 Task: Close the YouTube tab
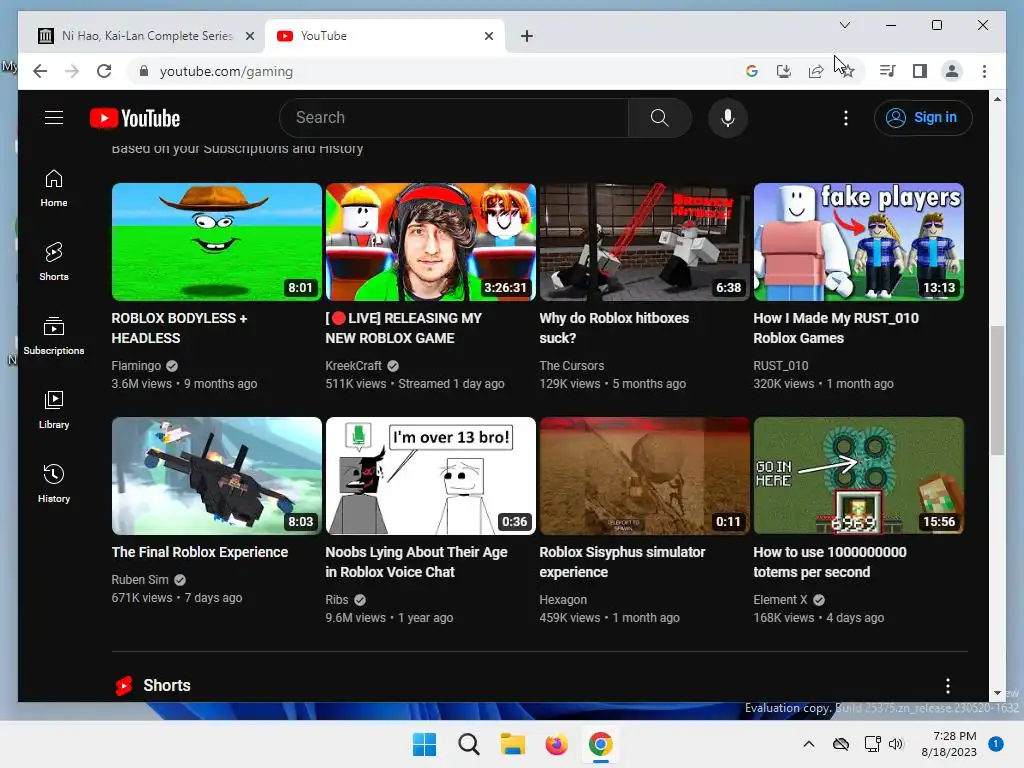[488, 36]
